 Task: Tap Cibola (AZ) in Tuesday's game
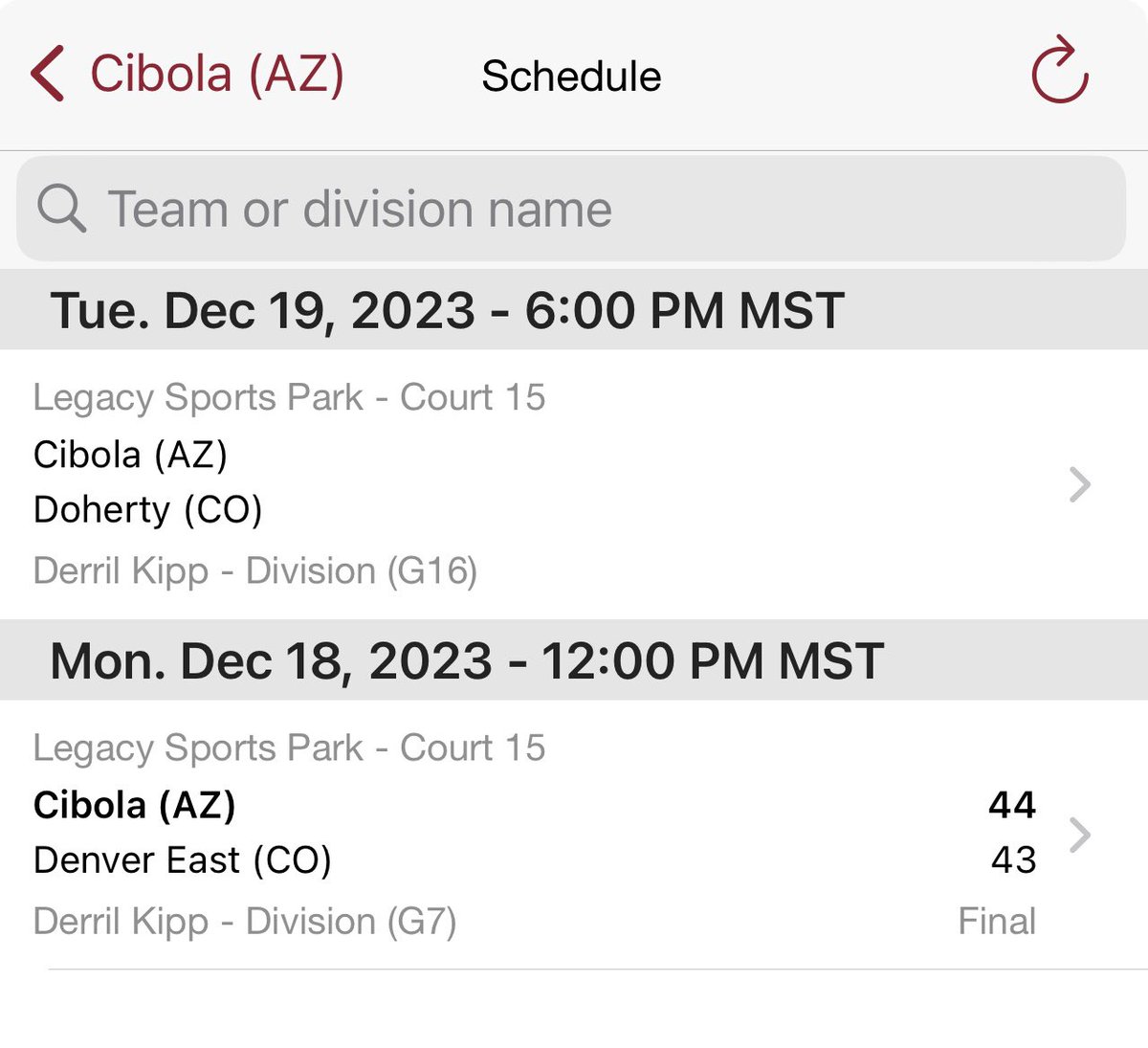(x=131, y=455)
